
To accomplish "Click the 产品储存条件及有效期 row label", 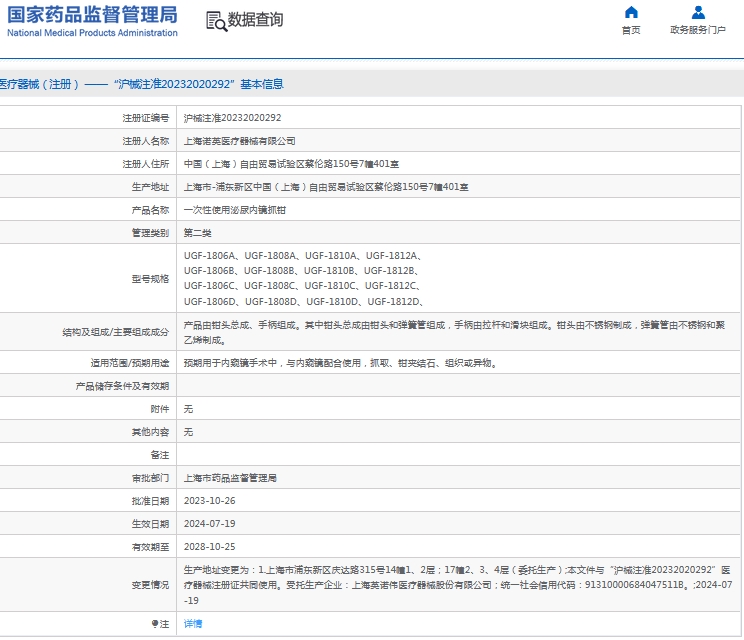I will pyautogui.click(x=122, y=386).
